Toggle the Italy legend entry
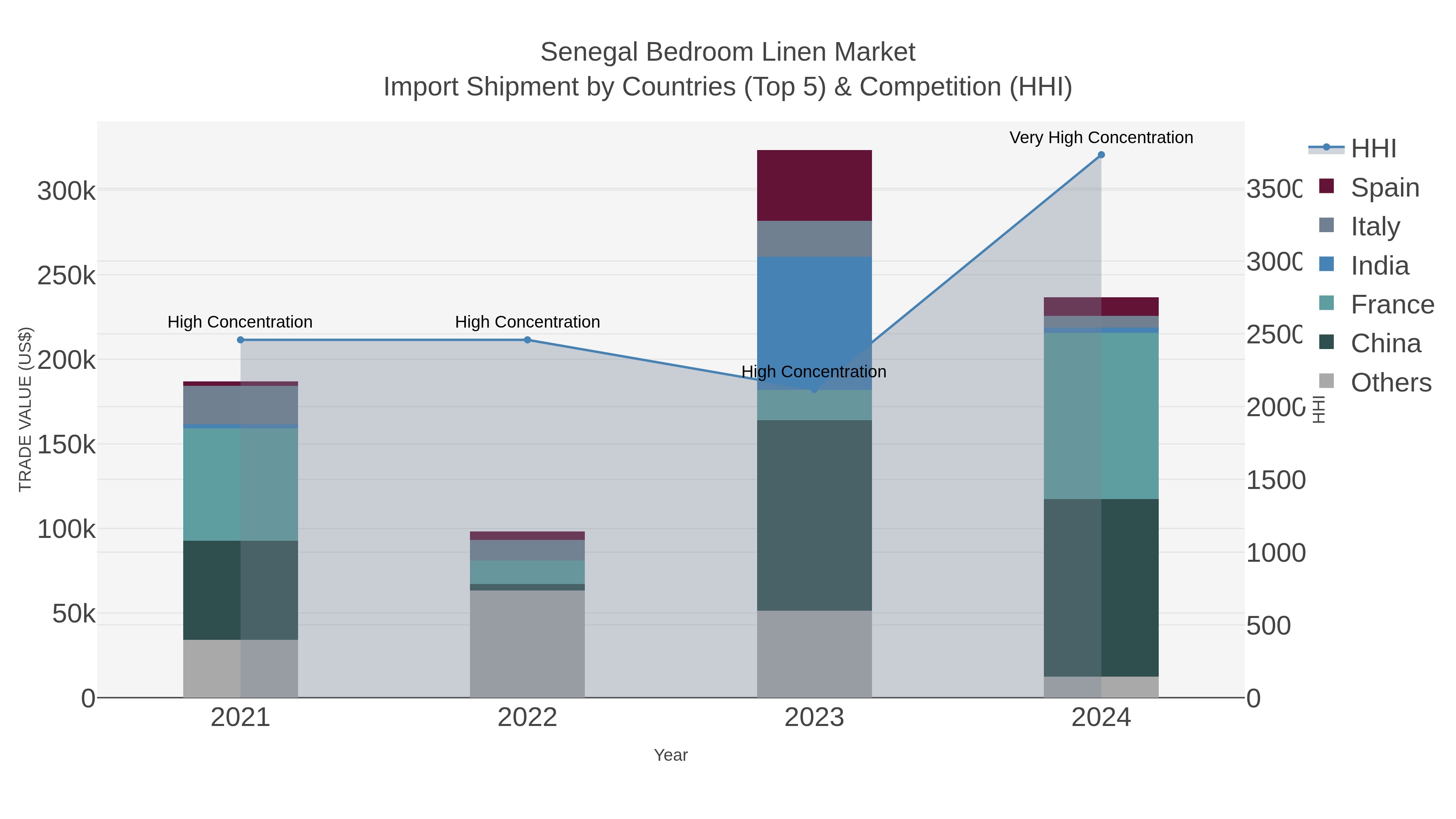 click(x=1360, y=226)
